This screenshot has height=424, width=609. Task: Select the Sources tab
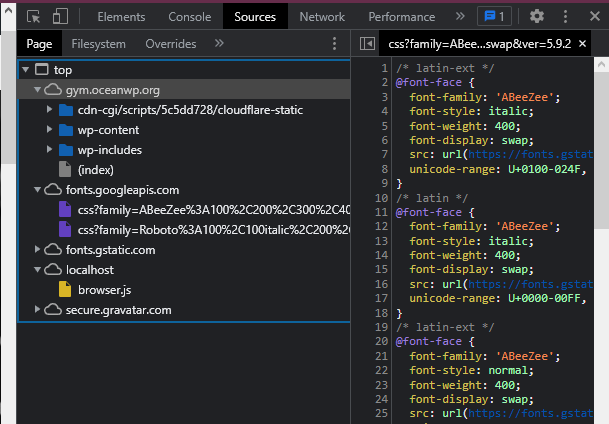tap(255, 17)
